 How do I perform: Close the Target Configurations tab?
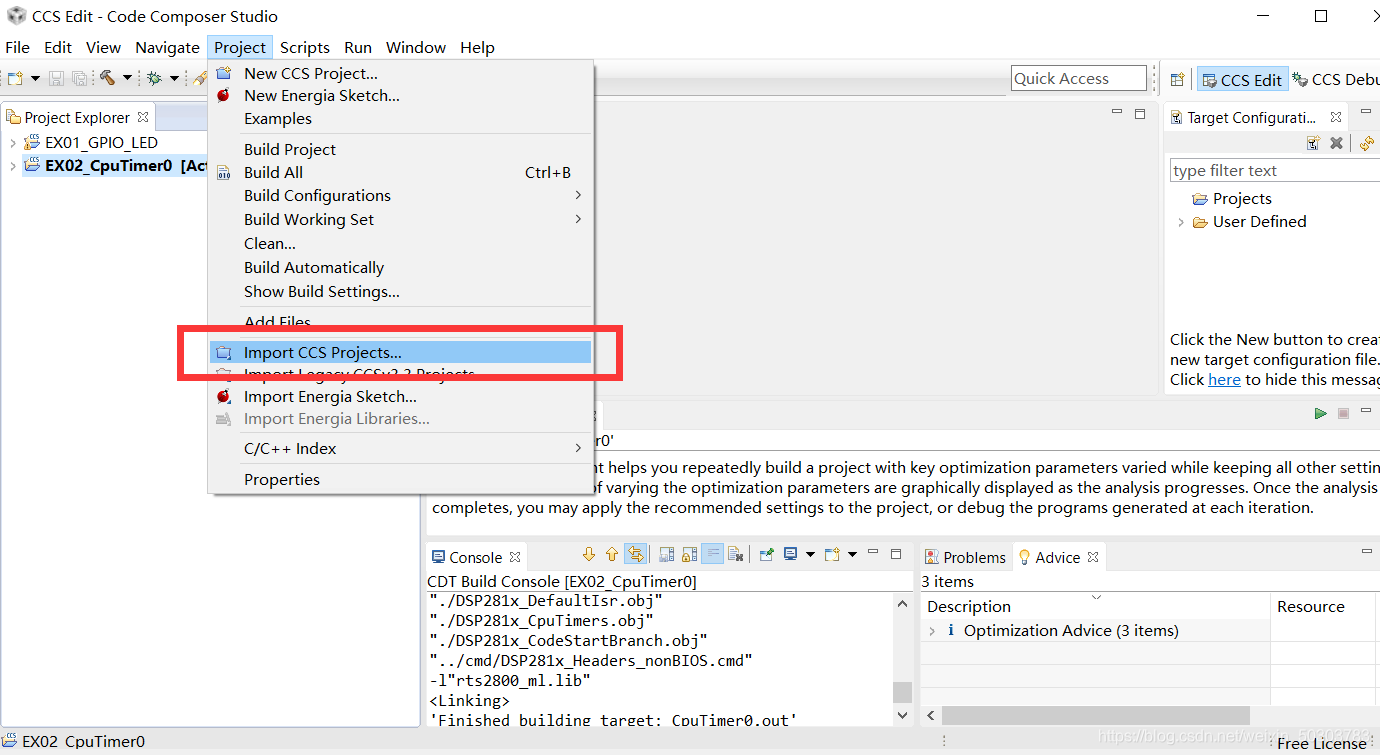[x=1336, y=117]
